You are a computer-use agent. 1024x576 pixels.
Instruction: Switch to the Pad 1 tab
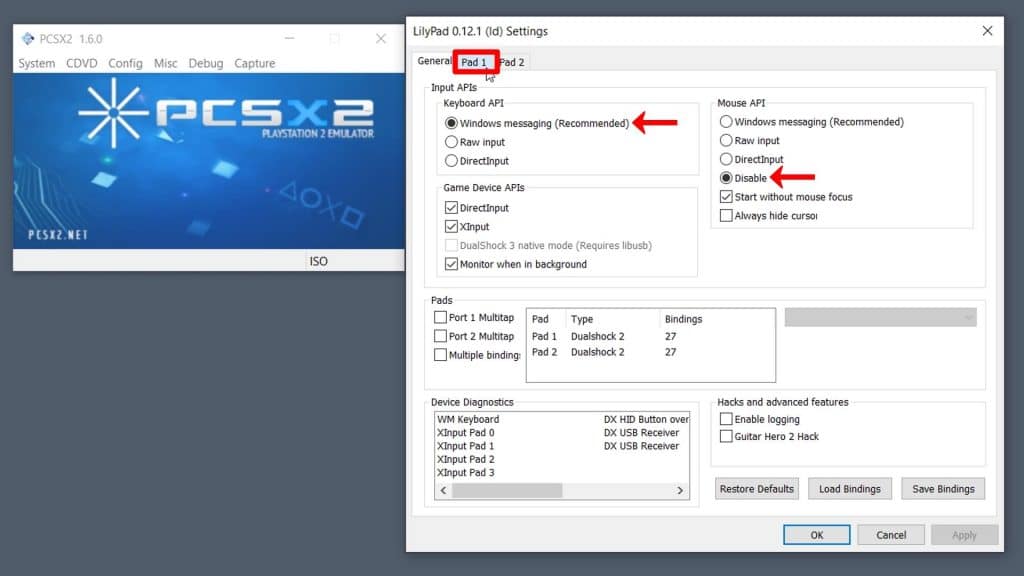(474, 62)
